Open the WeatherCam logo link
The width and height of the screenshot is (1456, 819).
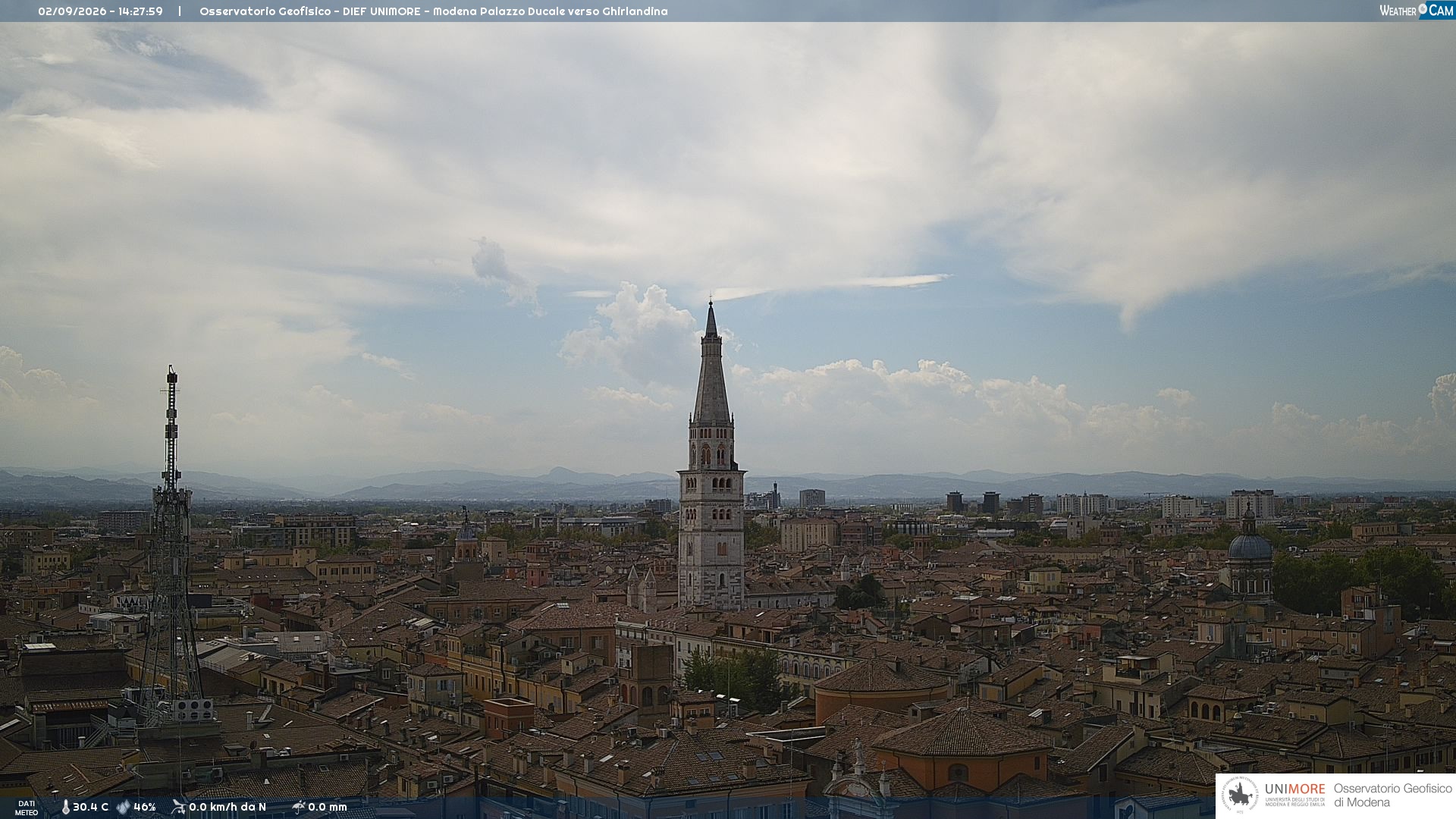pyautogui.click(x=1417, y=11)
